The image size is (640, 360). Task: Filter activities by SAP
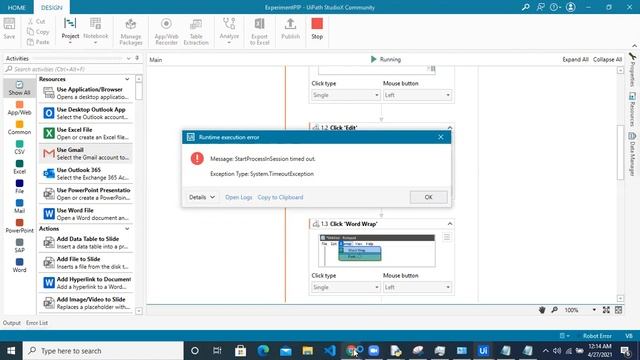[19, 245]
